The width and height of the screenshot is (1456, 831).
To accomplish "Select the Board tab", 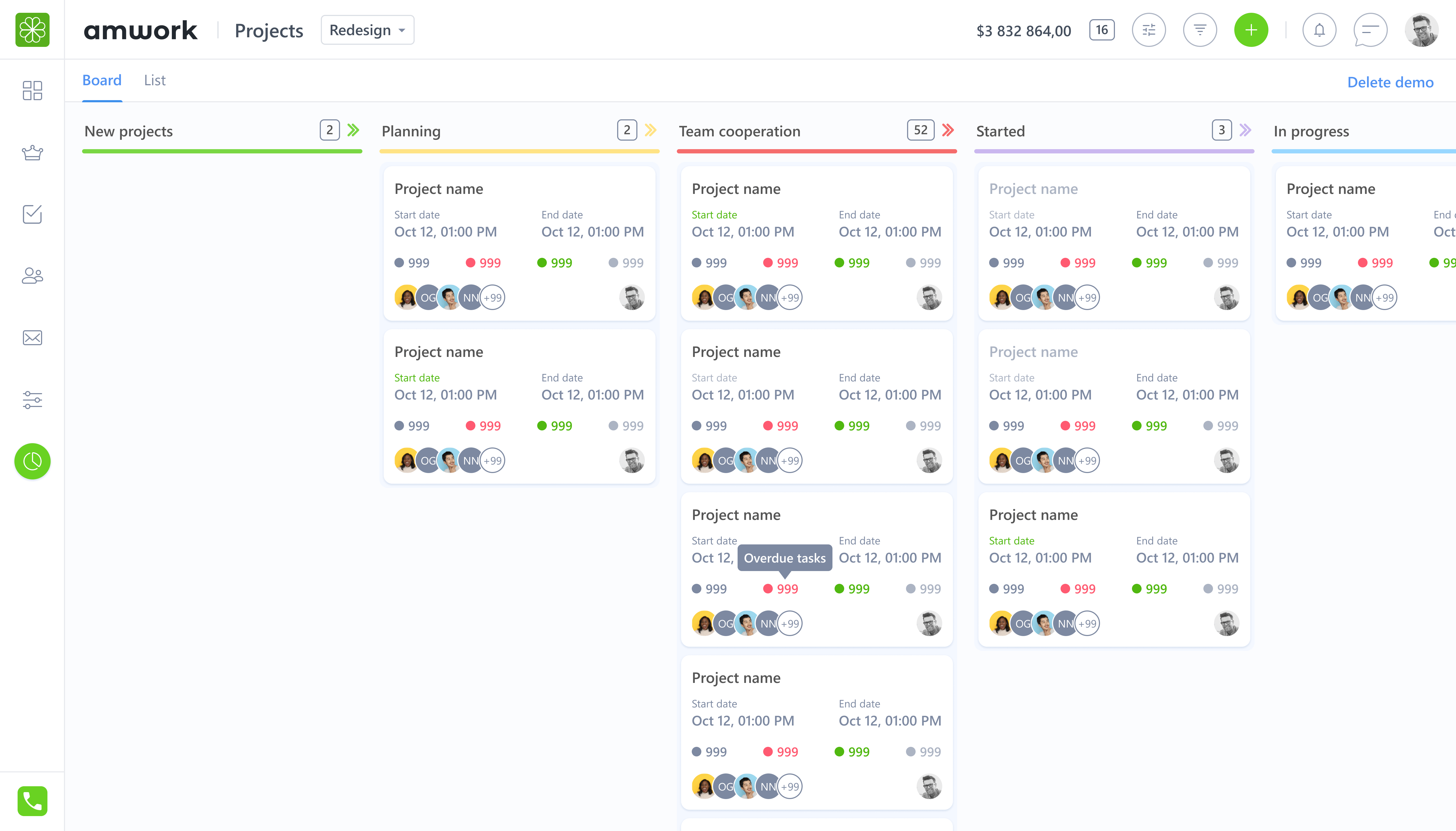I will (102, 80).
